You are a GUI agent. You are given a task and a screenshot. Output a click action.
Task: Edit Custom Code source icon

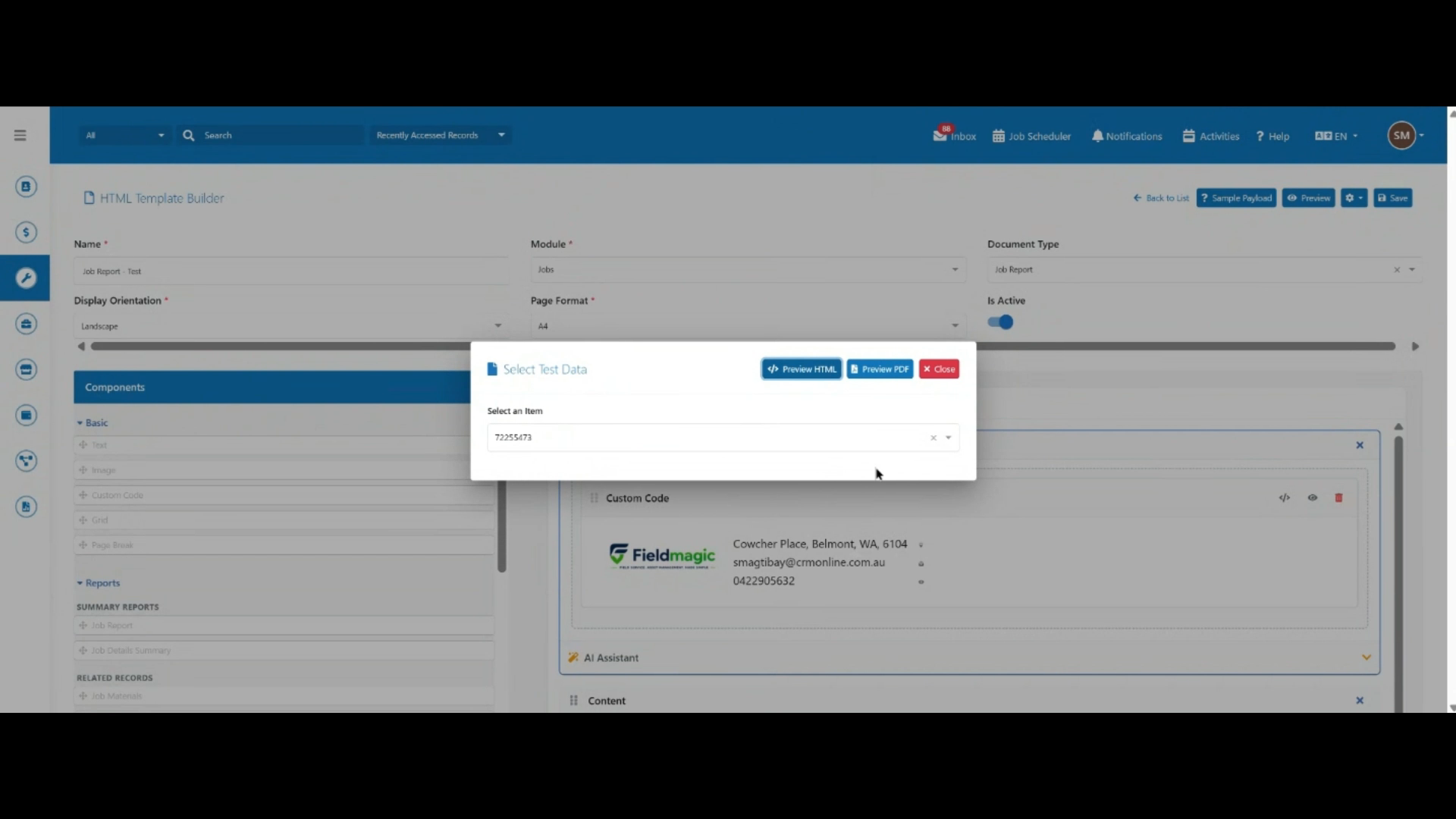coord(1284,498)
